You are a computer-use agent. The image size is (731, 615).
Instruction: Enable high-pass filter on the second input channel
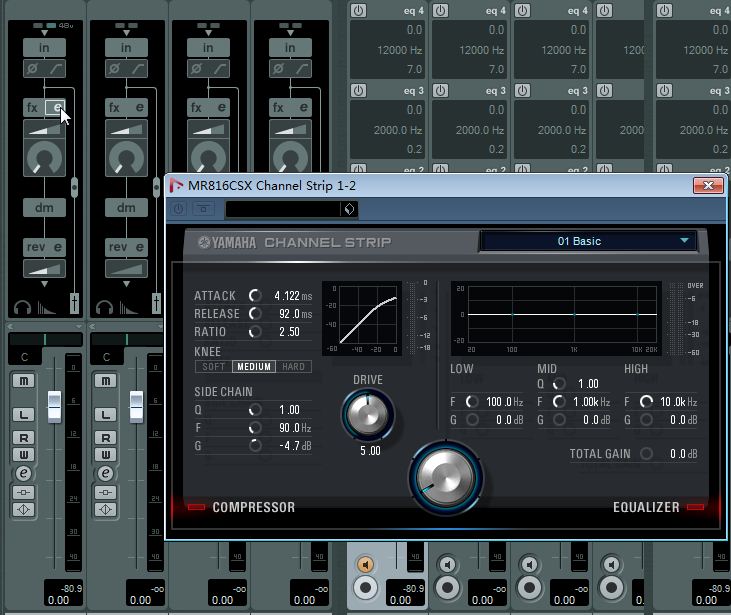[x=138, y=69]
